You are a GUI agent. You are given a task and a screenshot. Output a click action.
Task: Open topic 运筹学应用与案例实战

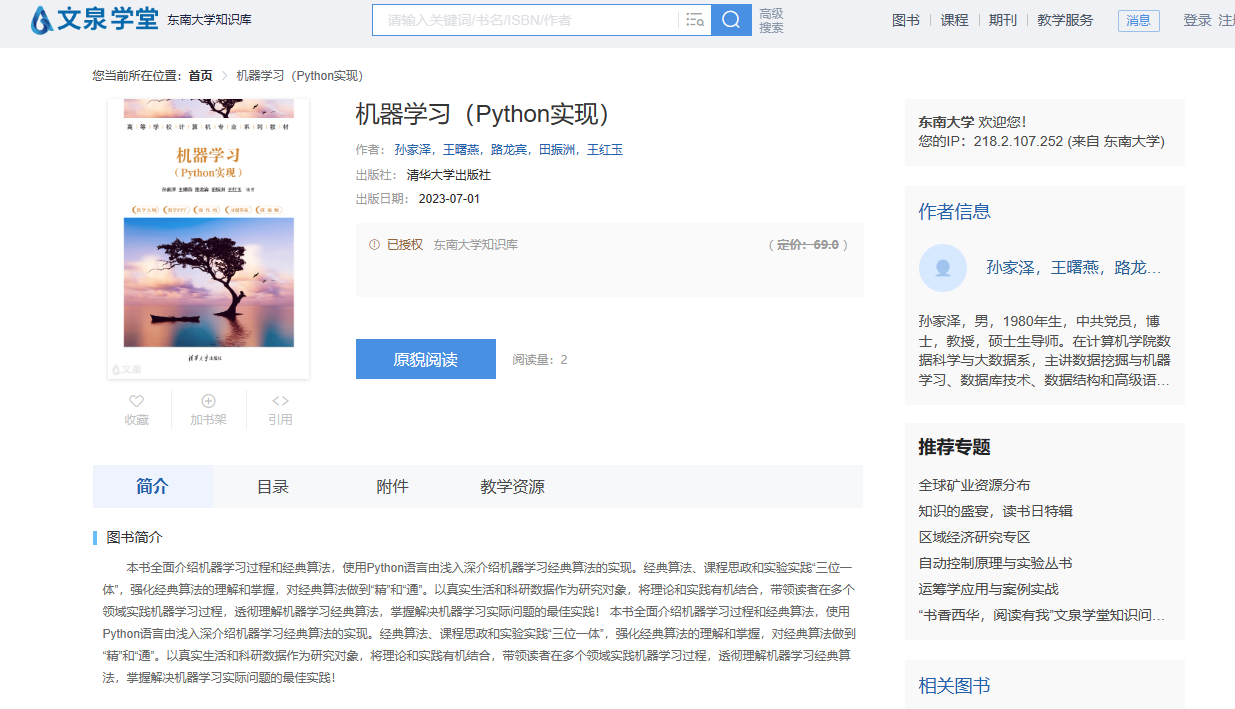pyautogui.click(x=988, y=589)
